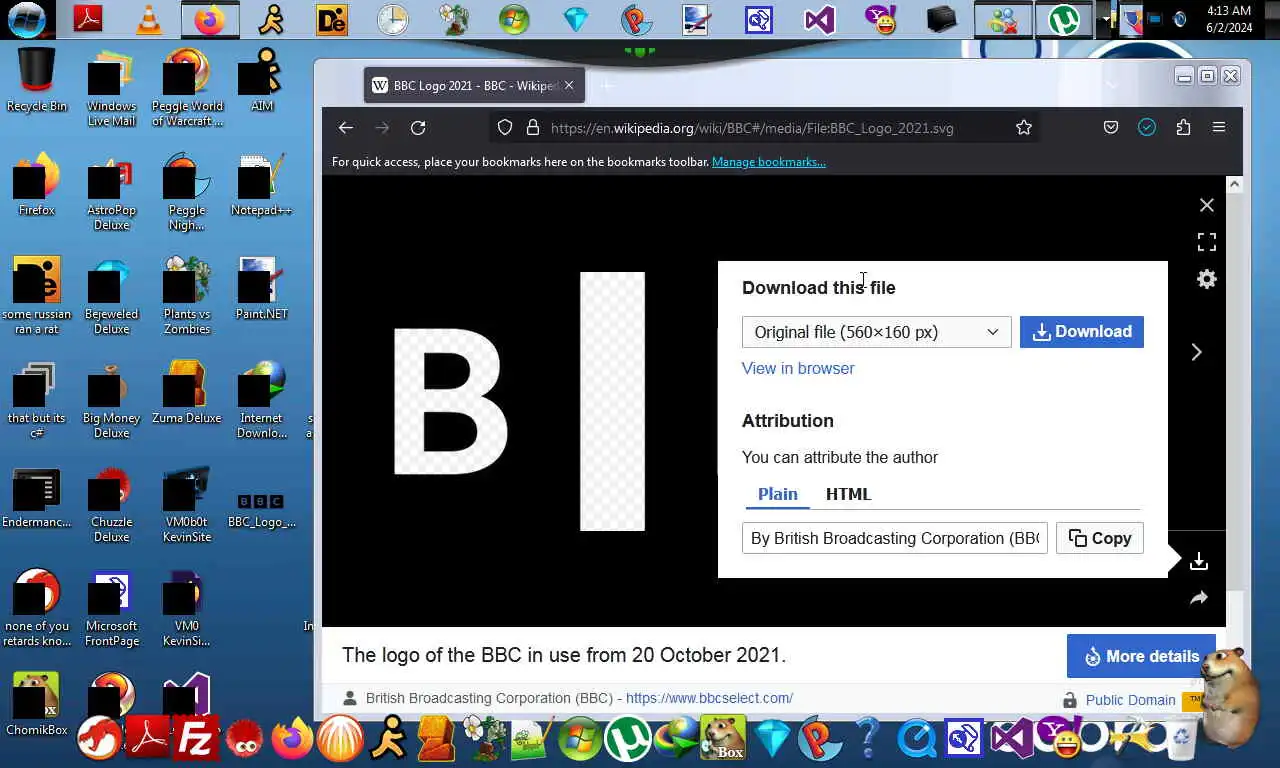The height and width of the screenshot is (768, 1280).
Task: Click scrollbar up arrow in browser
Action: click(x=1234, y=184)
